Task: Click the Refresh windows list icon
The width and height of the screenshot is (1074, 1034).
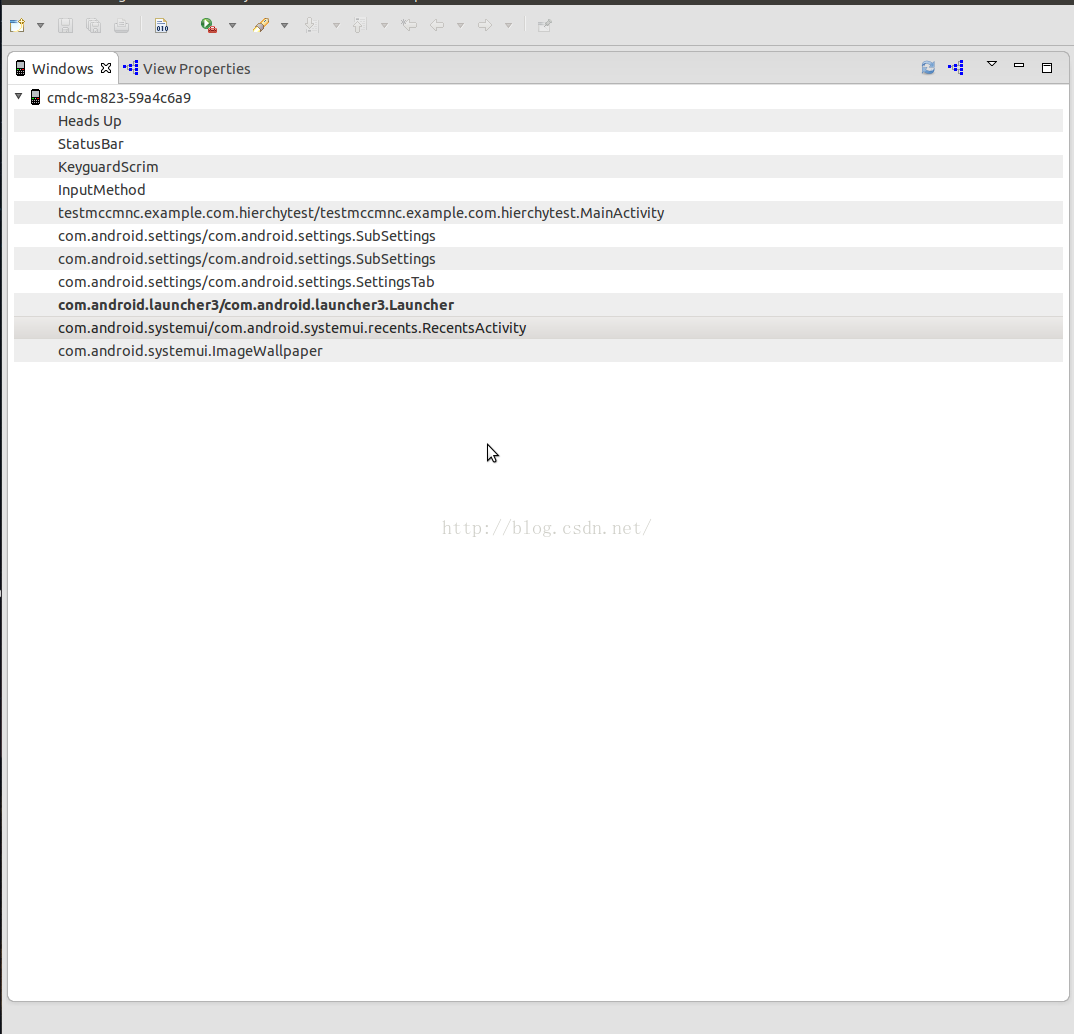Action: click(x=928, y=67)
